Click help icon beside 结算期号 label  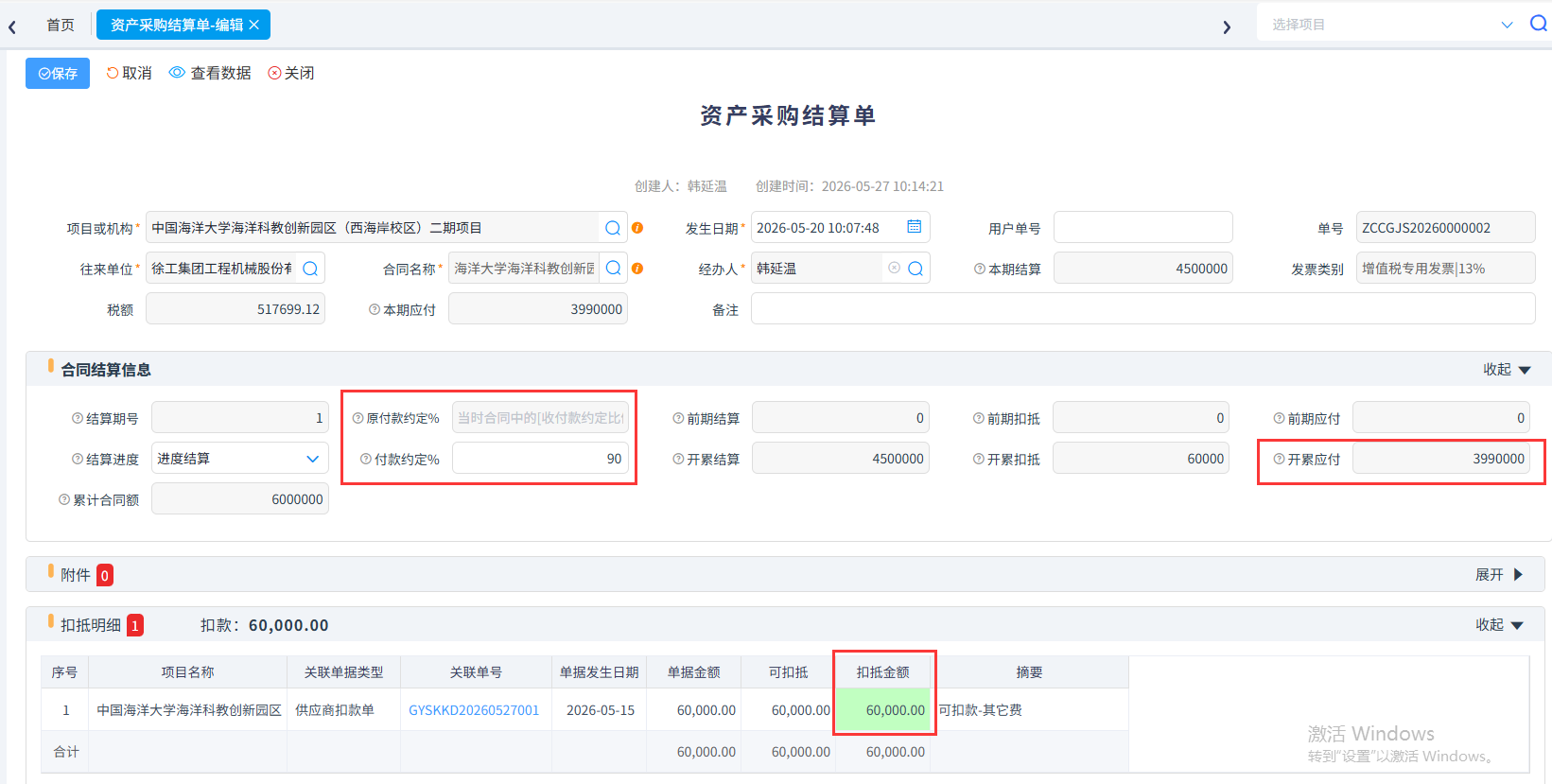(x=78, y=418)
